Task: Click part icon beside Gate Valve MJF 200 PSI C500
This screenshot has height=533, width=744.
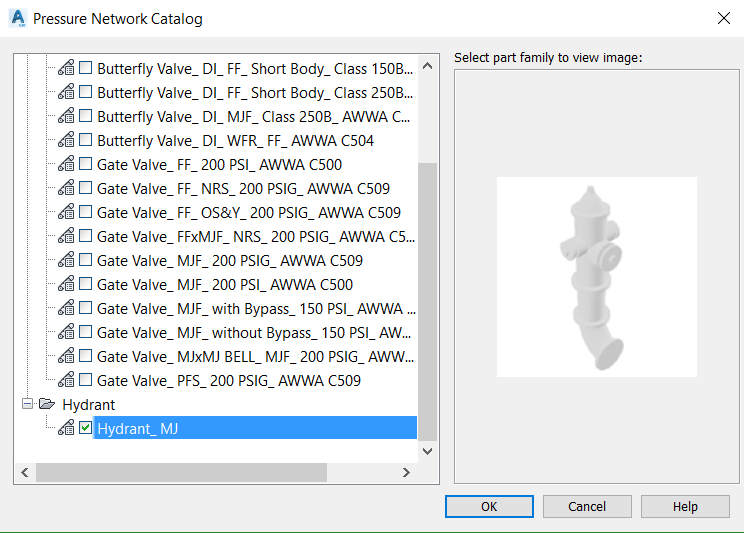Action: 66,284
